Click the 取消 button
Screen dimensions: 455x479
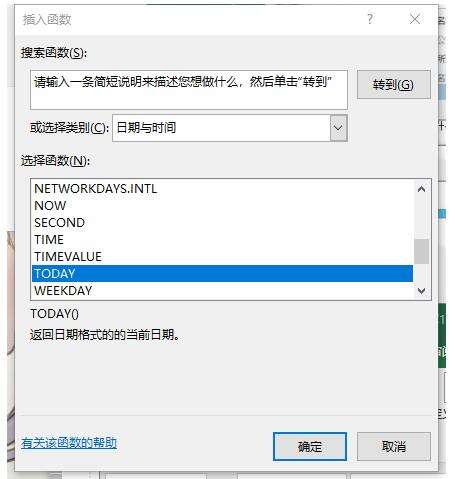[x=394, y=447]
